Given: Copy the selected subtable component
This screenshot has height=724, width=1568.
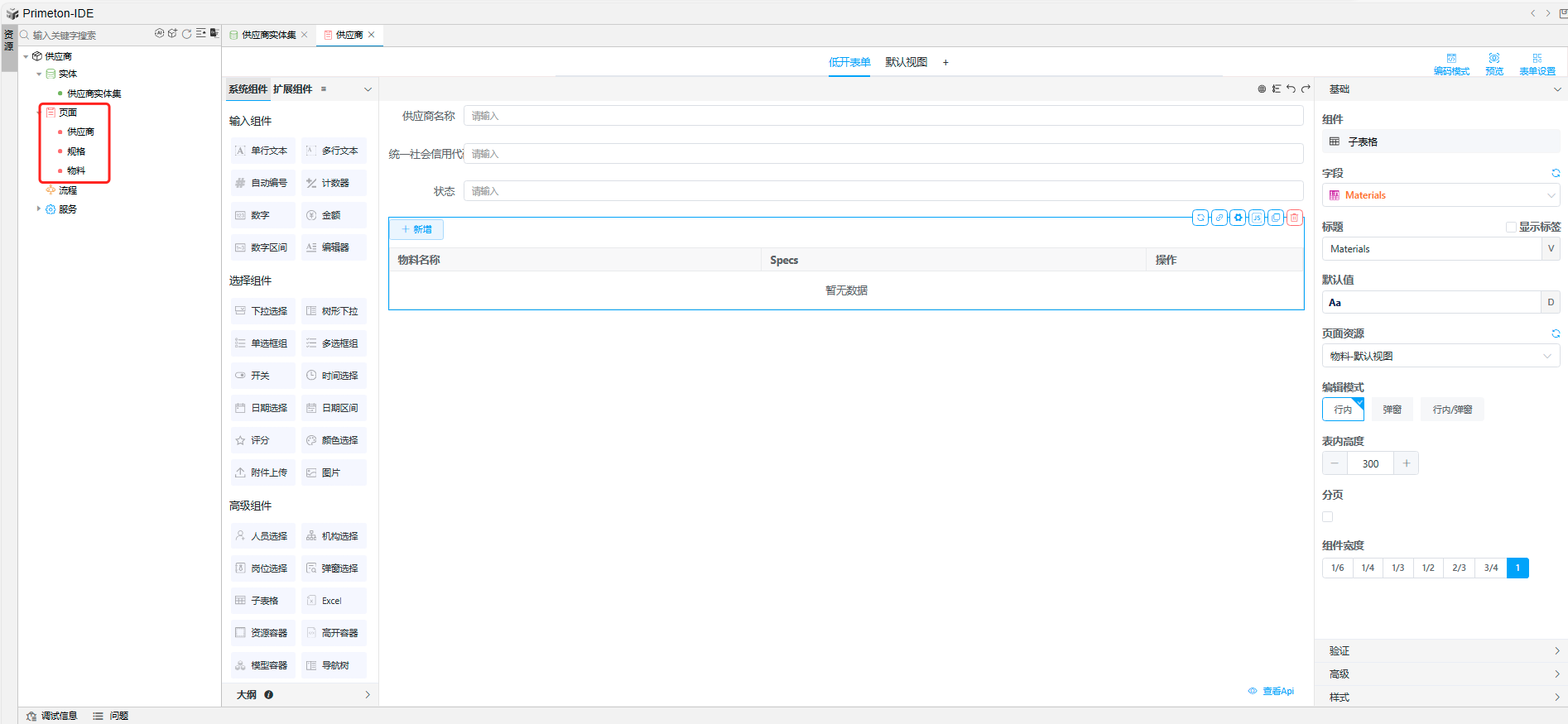Looking at the screenshot, I should [1276, 218].
